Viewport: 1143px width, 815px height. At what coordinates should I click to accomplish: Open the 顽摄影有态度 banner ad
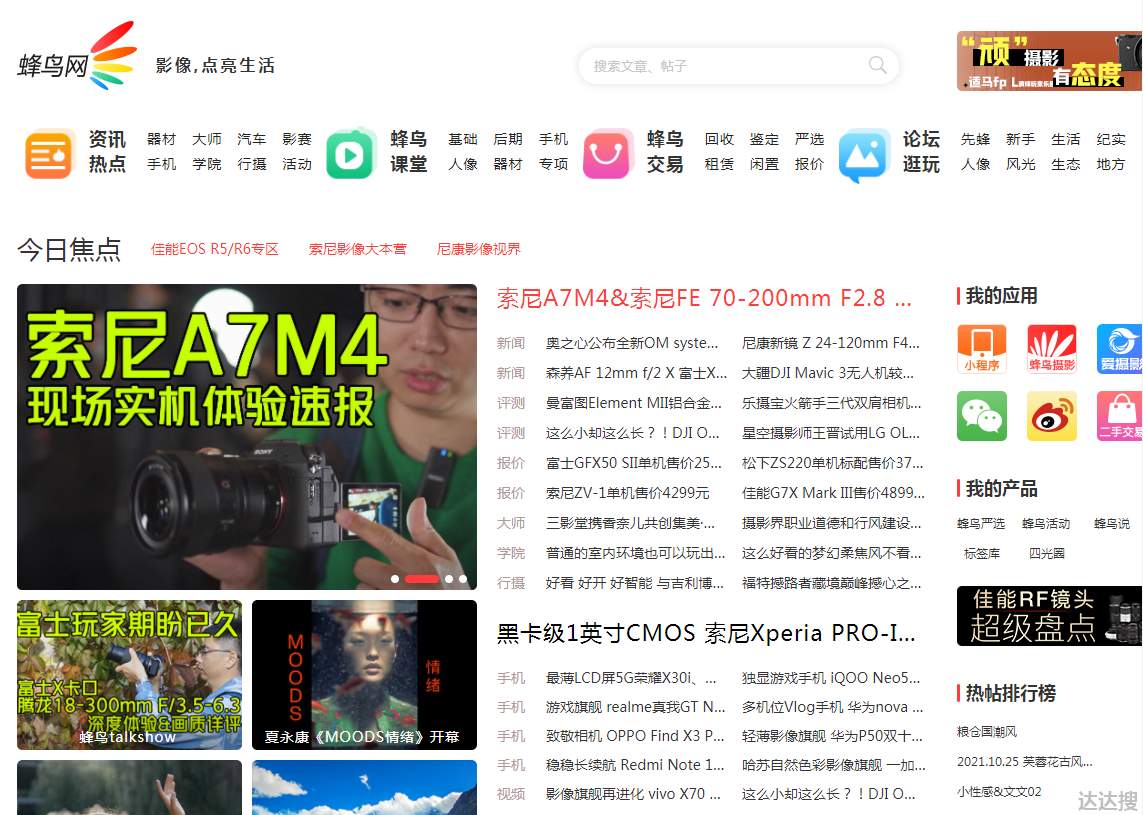point(1050,61)
